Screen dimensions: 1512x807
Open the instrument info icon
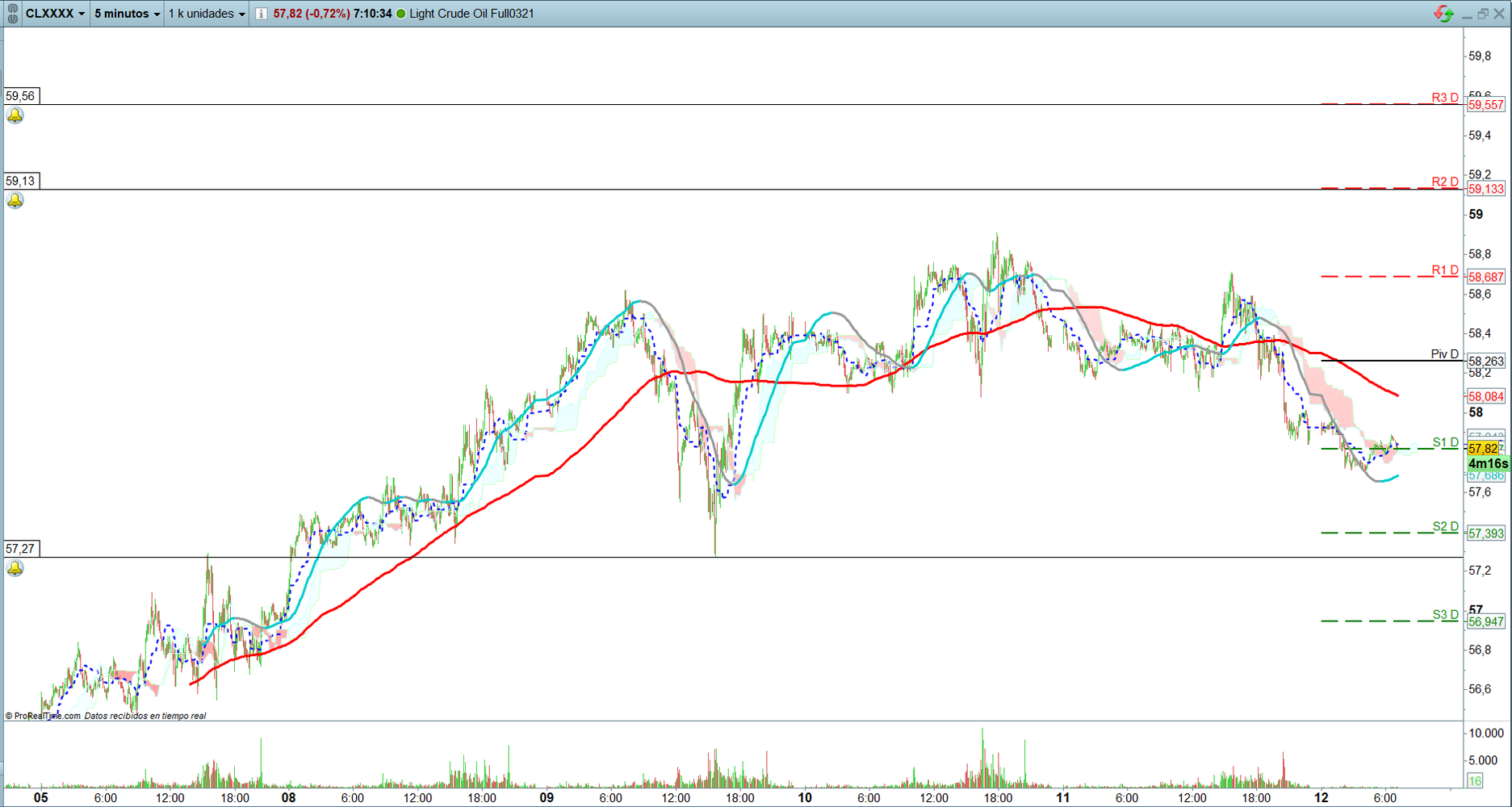[261, 14]
